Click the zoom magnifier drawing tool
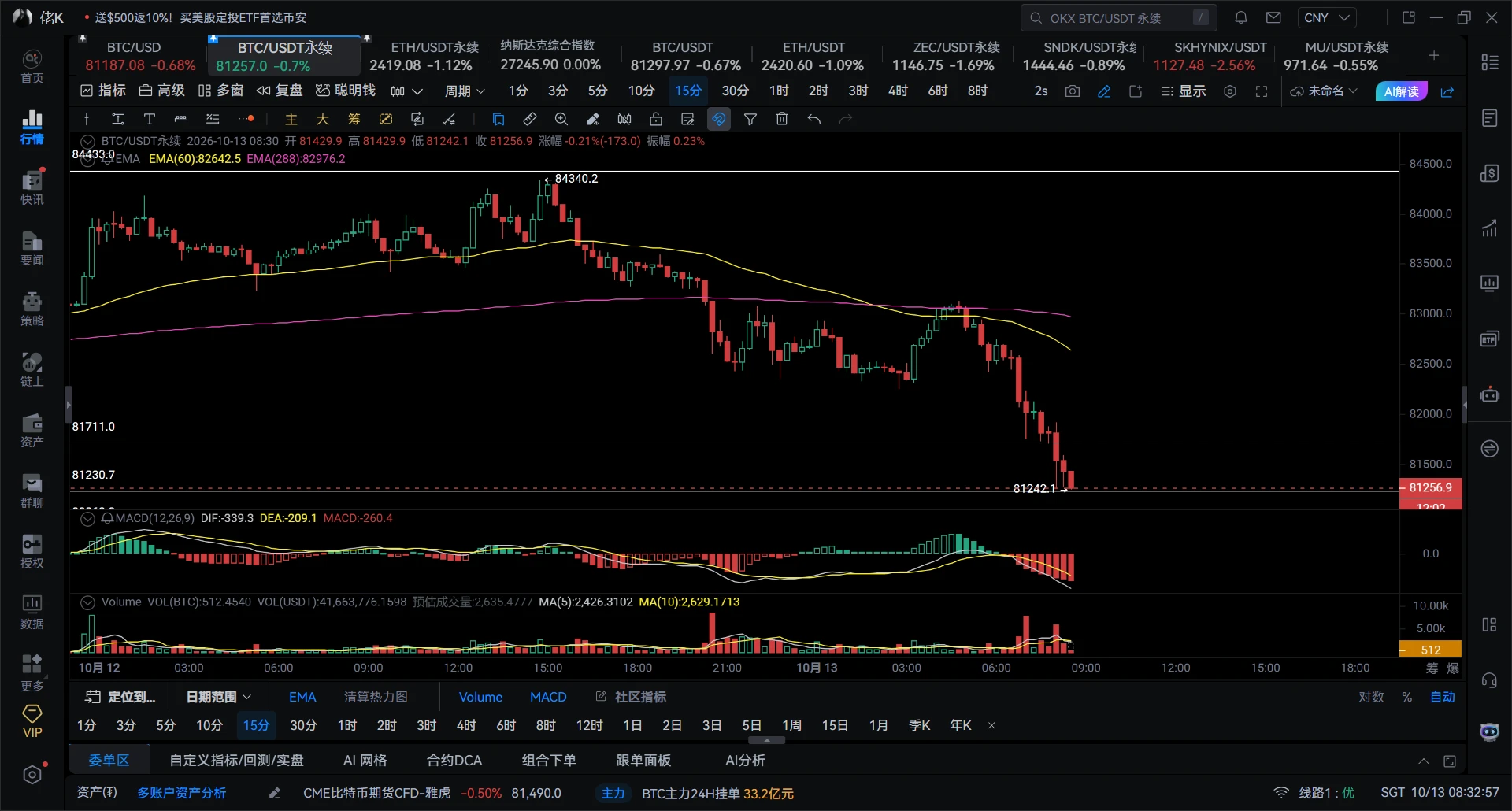 click(561, 119)
